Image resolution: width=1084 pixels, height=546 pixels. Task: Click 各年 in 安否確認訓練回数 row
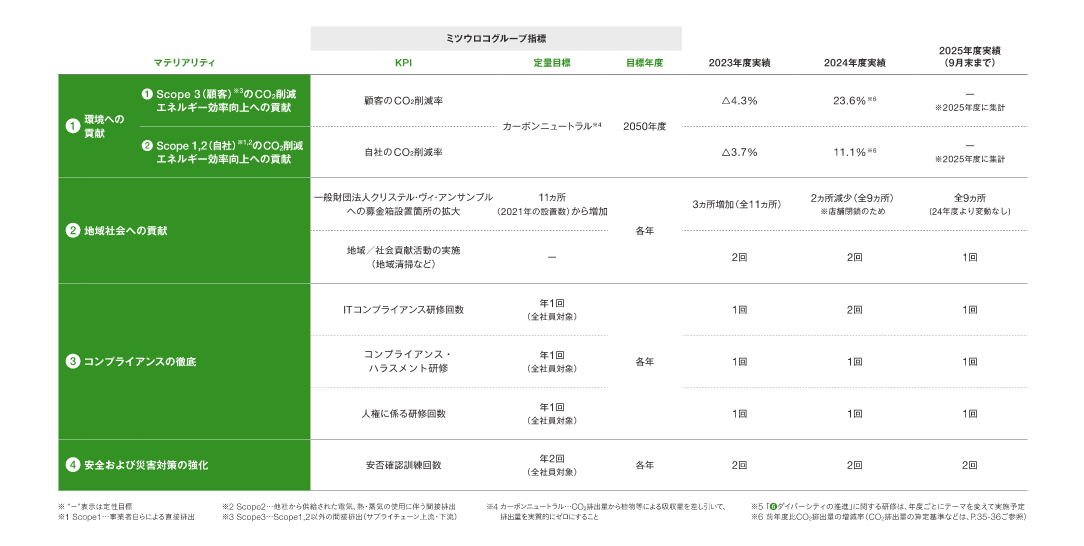point(644,465)
